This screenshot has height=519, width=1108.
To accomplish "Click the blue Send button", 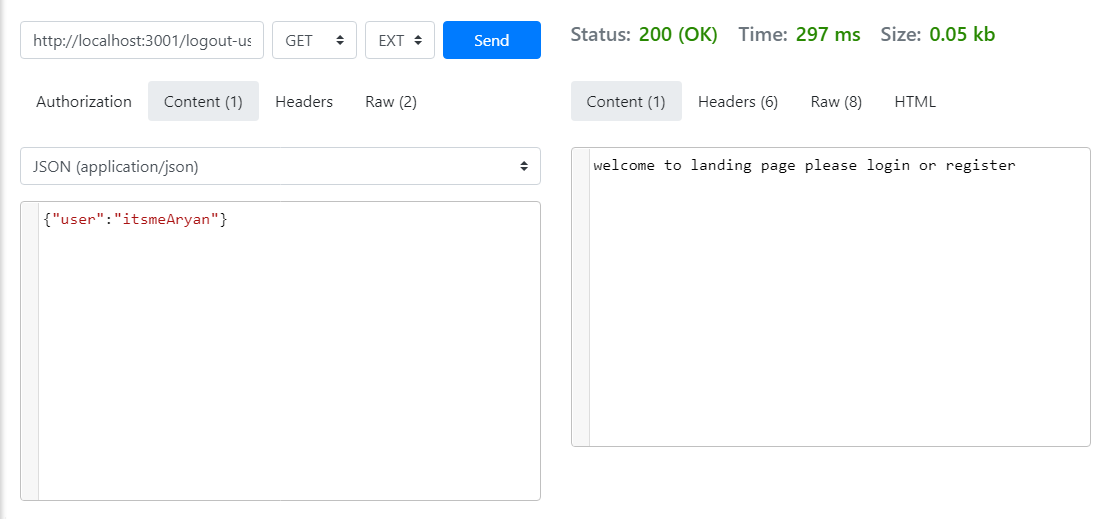I will point(492,40).
